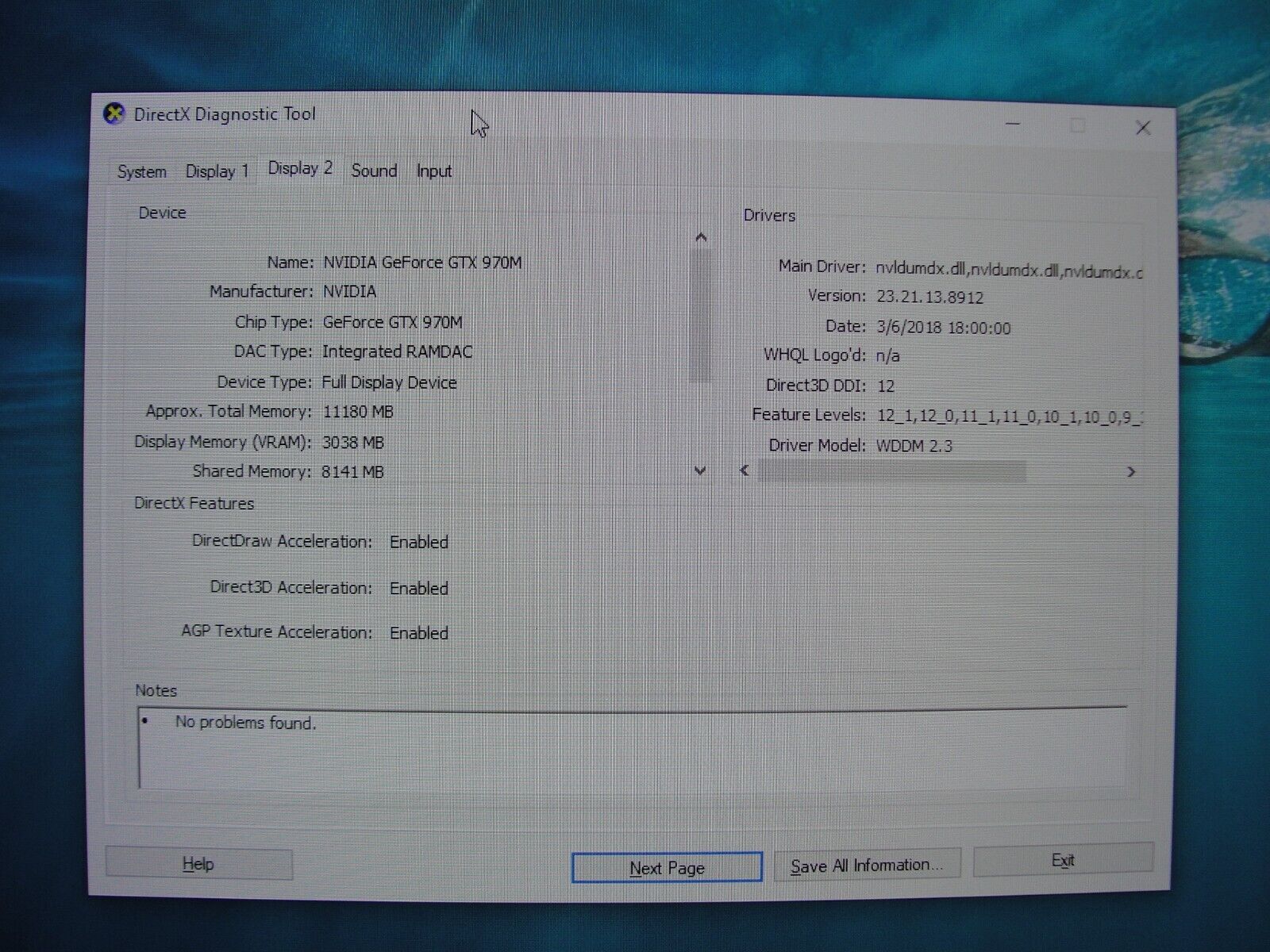Click the Next Page button
Screen dimensions: 1270x952
coord(667,868)
